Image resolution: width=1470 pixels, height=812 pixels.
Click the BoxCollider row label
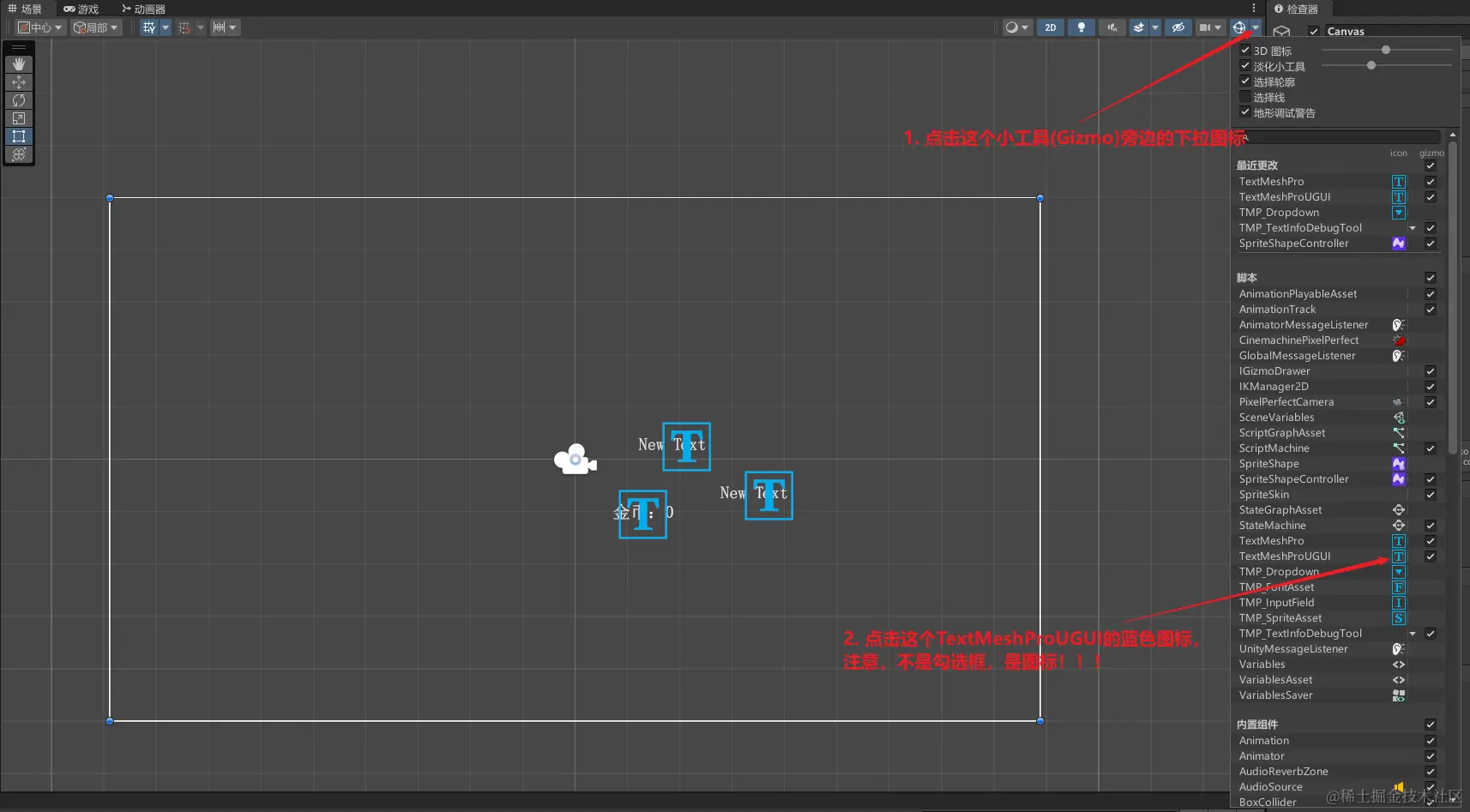coord(1268,803)
